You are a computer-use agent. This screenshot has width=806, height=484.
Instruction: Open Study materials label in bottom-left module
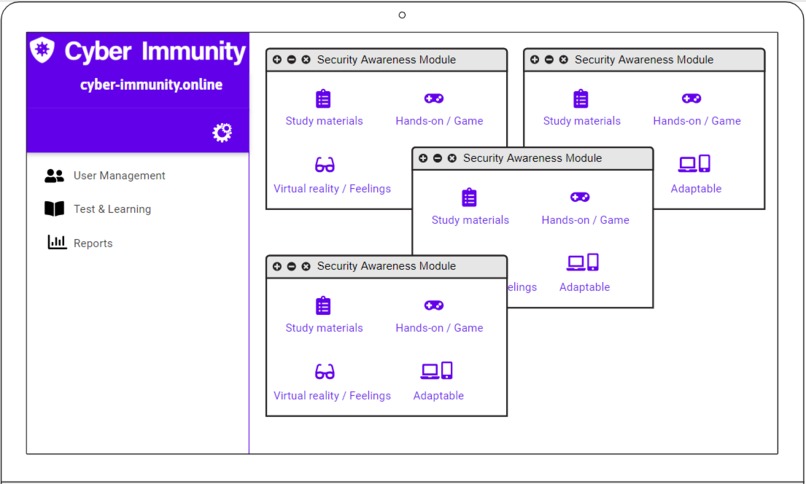(x=324, y=328)
